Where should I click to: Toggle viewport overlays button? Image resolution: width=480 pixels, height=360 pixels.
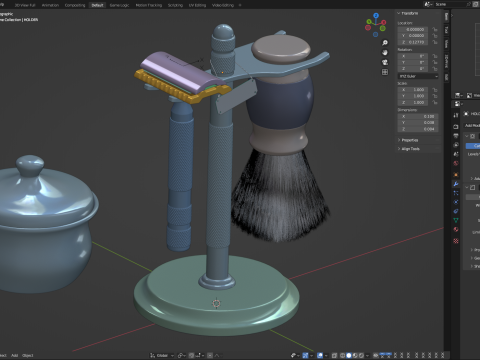coord(320,355)
